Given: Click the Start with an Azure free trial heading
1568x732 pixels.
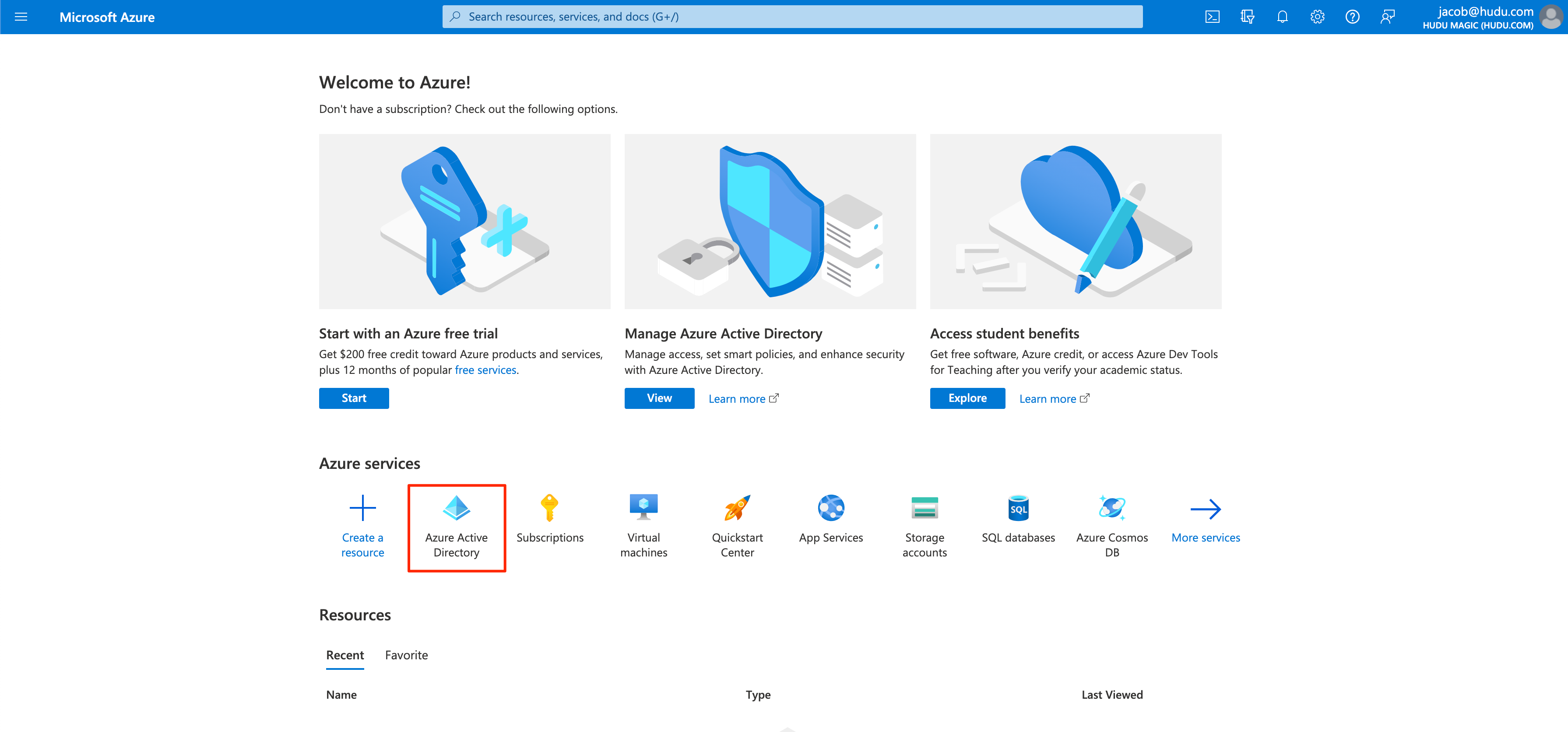Looking at the screenshot, I should pos(408,334).
